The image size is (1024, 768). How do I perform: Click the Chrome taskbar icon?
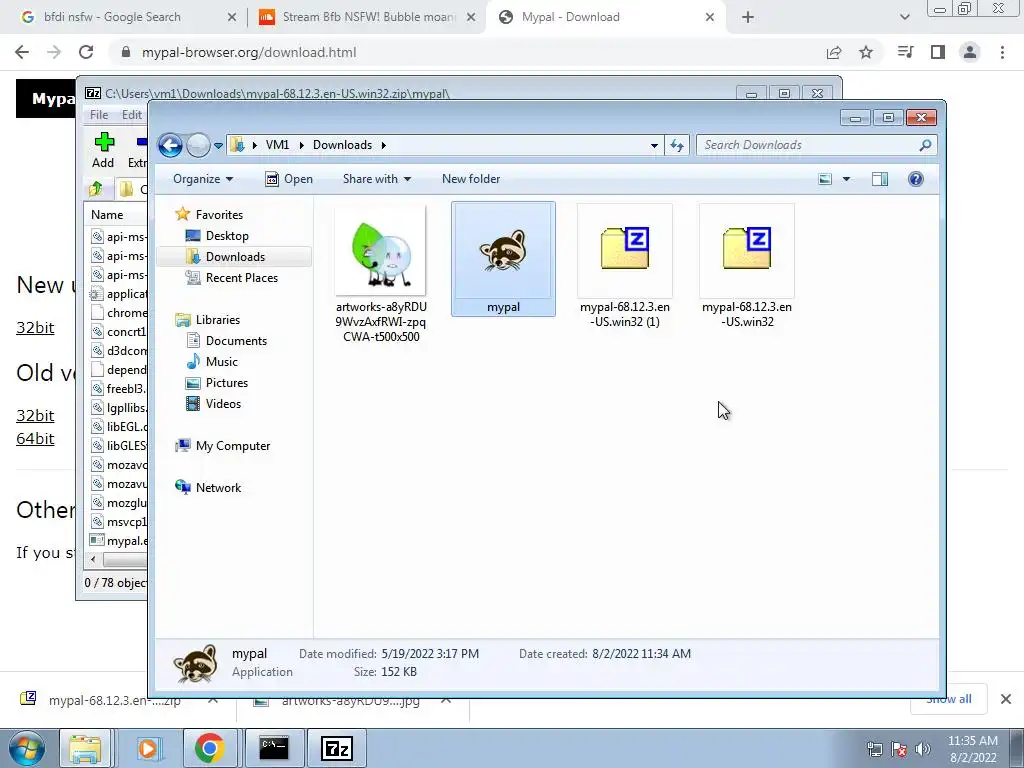click(209, 748)
